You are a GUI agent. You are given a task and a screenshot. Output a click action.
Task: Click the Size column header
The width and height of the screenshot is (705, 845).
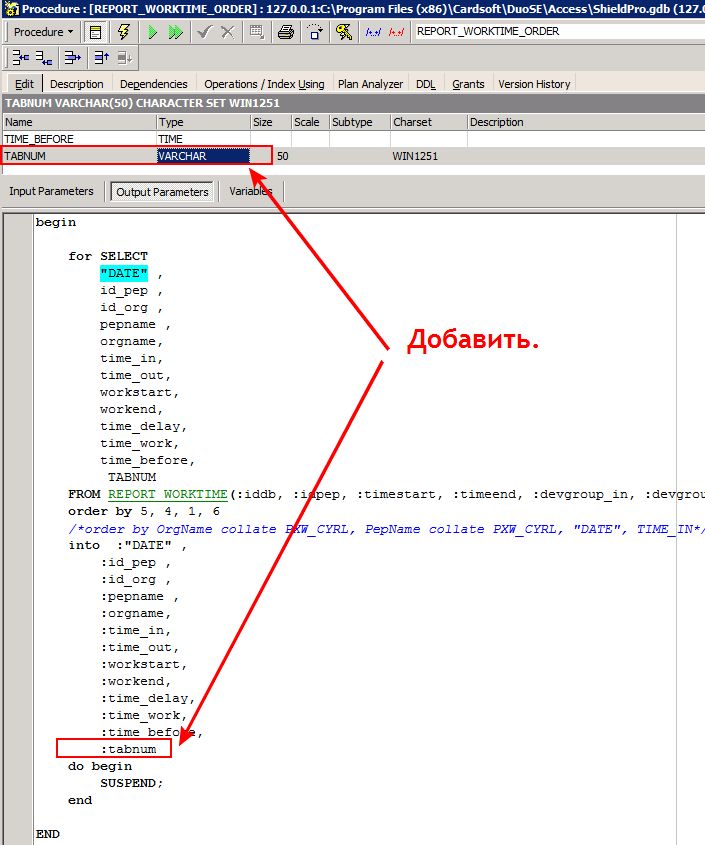pyautogui.click(x=271, y=122)
